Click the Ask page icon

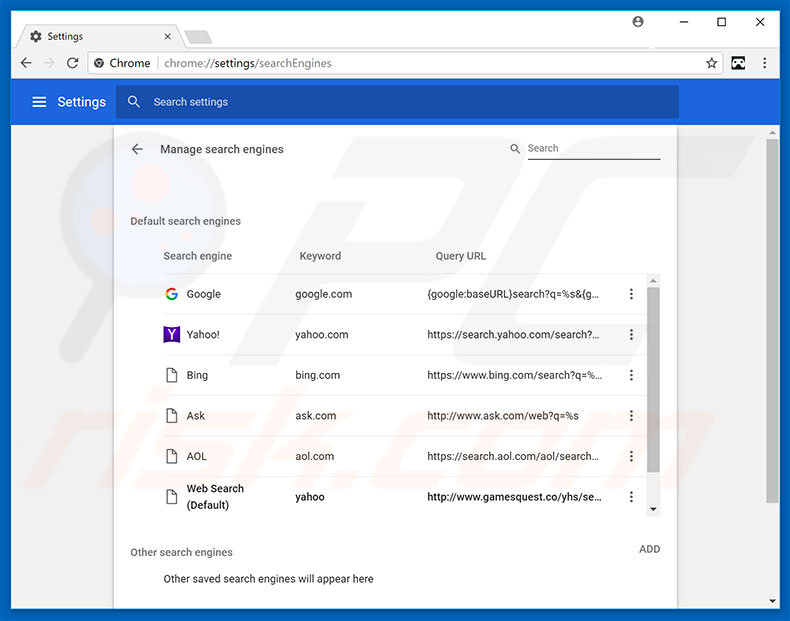[x=171, y=416]
